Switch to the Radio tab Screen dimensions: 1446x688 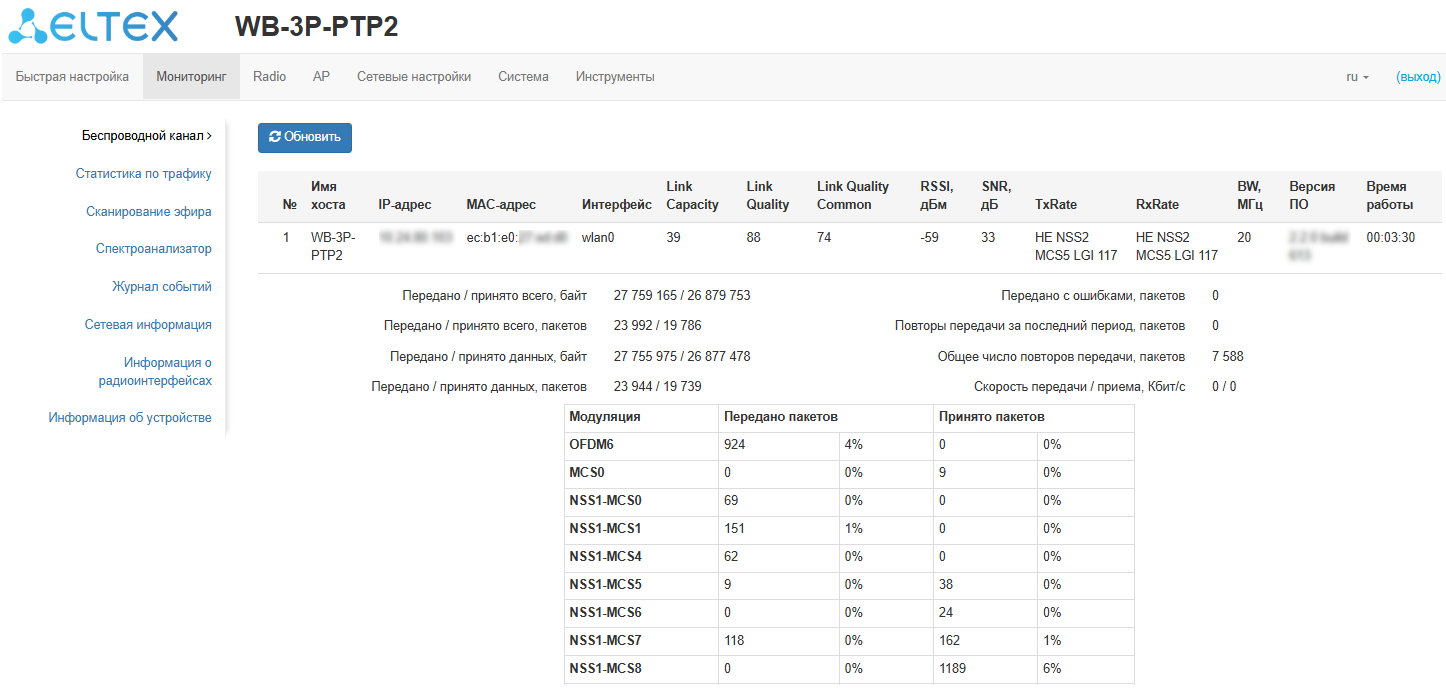pos(269,77)
